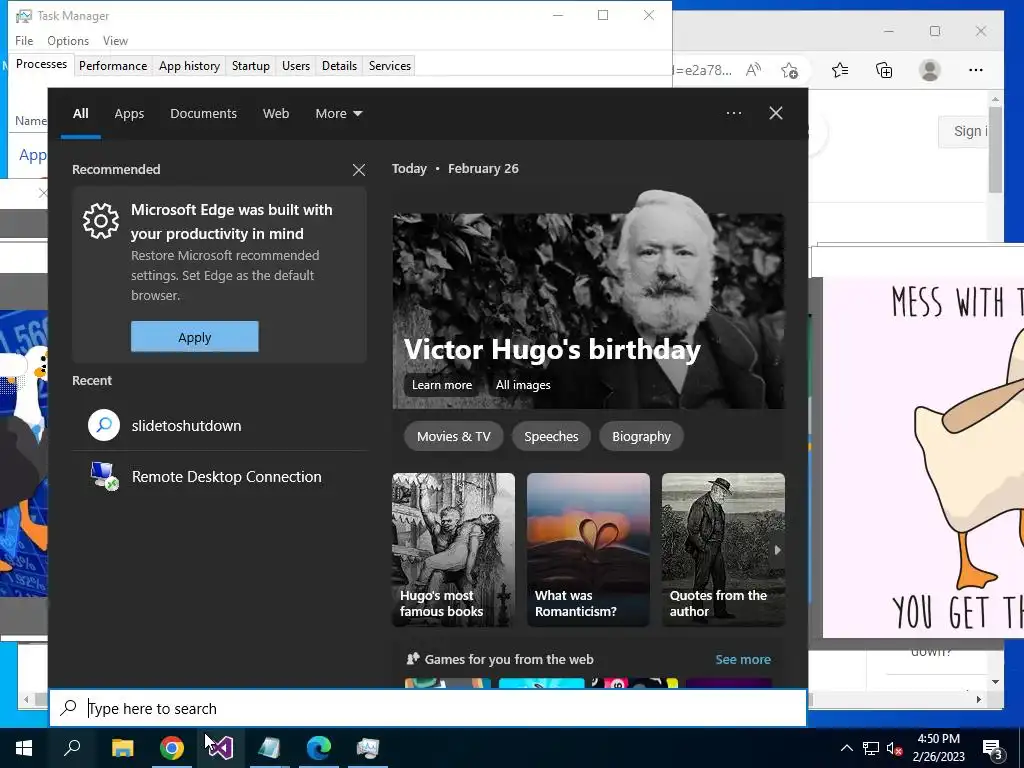The height and width of the screenshot is (768, 1024).
Task: Click the Edge vertical scrollbar thumb
Action: pyautogui.click(x=995, y=150)
